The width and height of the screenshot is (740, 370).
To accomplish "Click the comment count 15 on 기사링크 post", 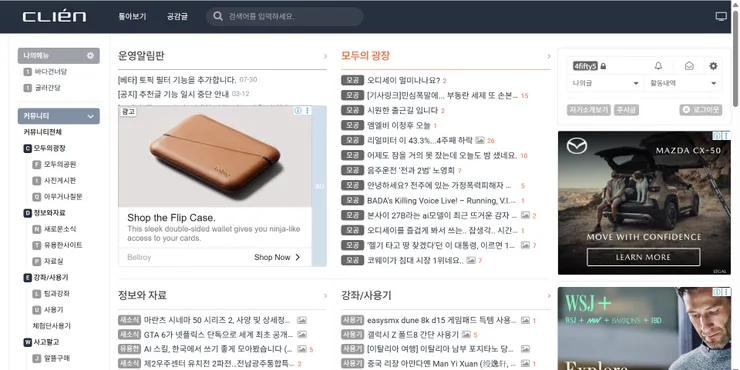I will point(525,96).
